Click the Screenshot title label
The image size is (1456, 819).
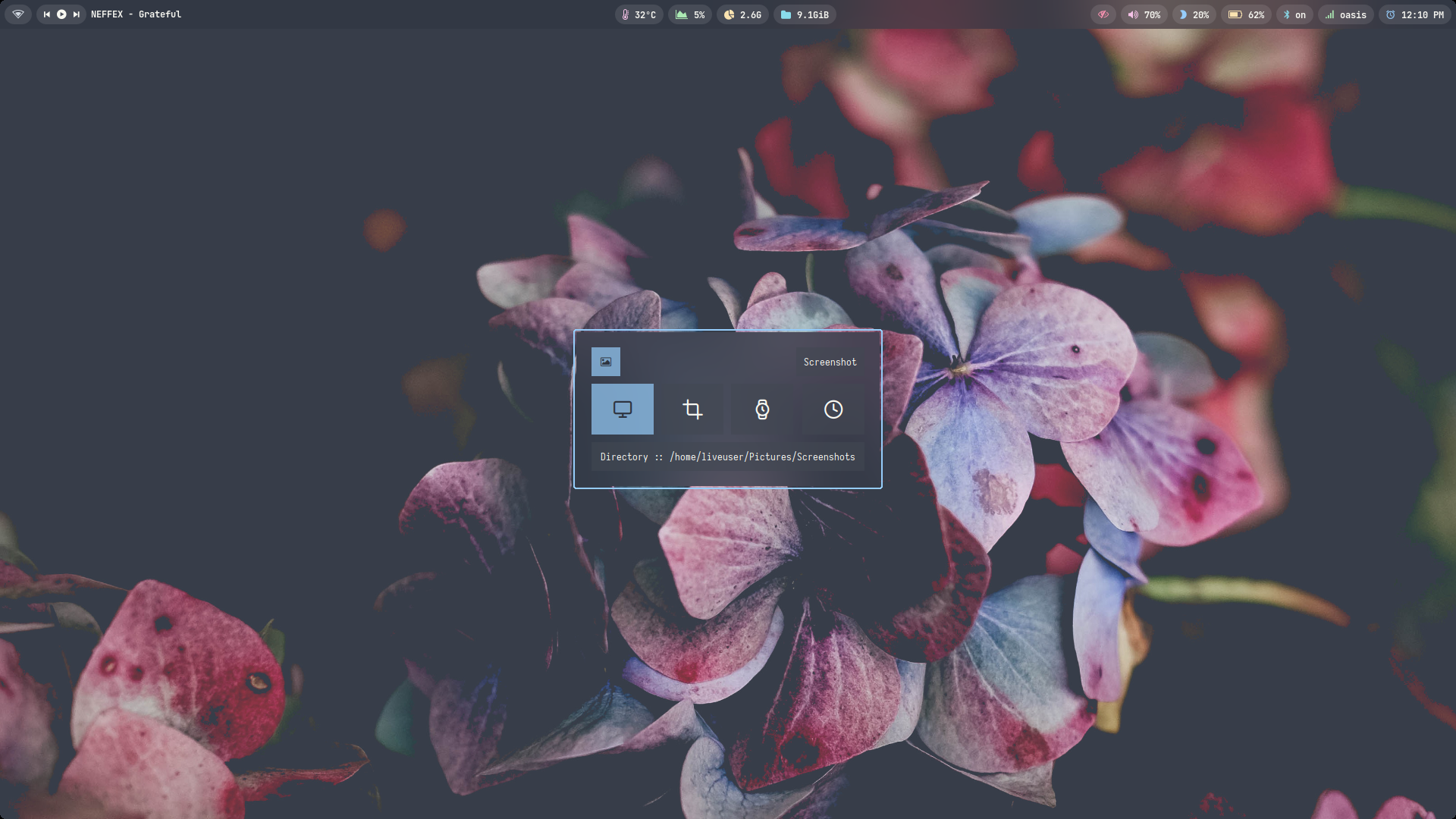pos(830,362)
